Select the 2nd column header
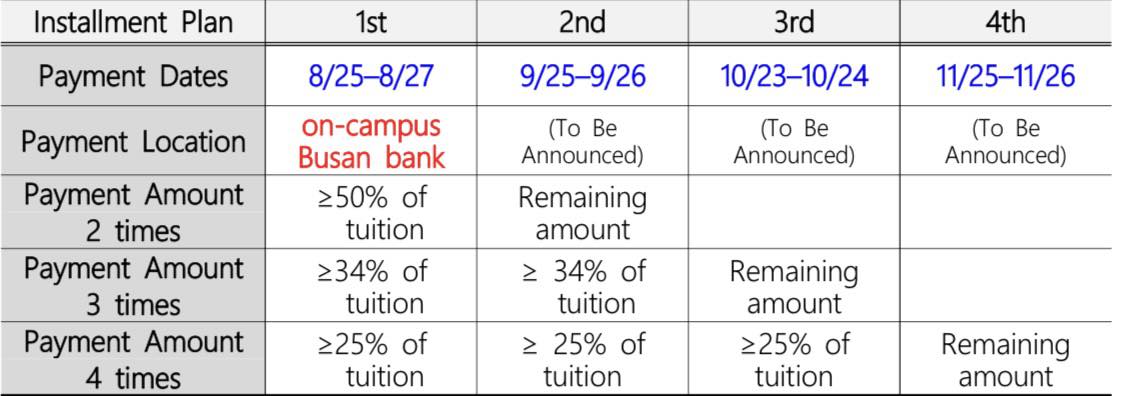Viewport: 1125px width, 396px height. [582, 22]
